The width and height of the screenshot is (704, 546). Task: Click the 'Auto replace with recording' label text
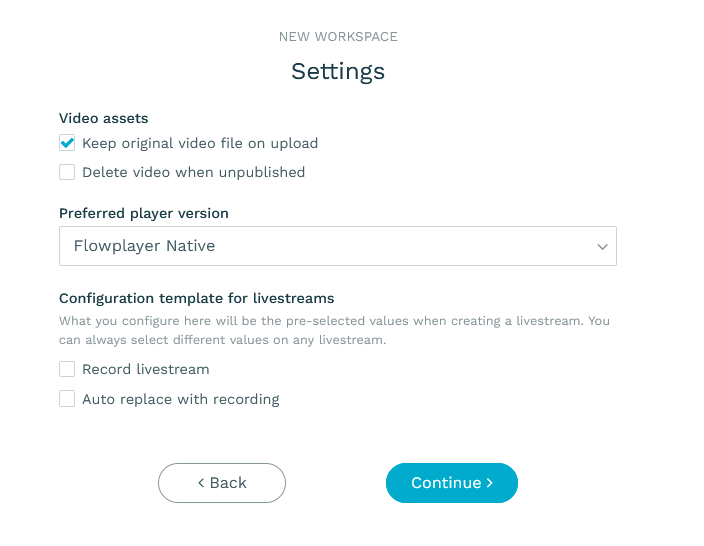tap(180, 399)
